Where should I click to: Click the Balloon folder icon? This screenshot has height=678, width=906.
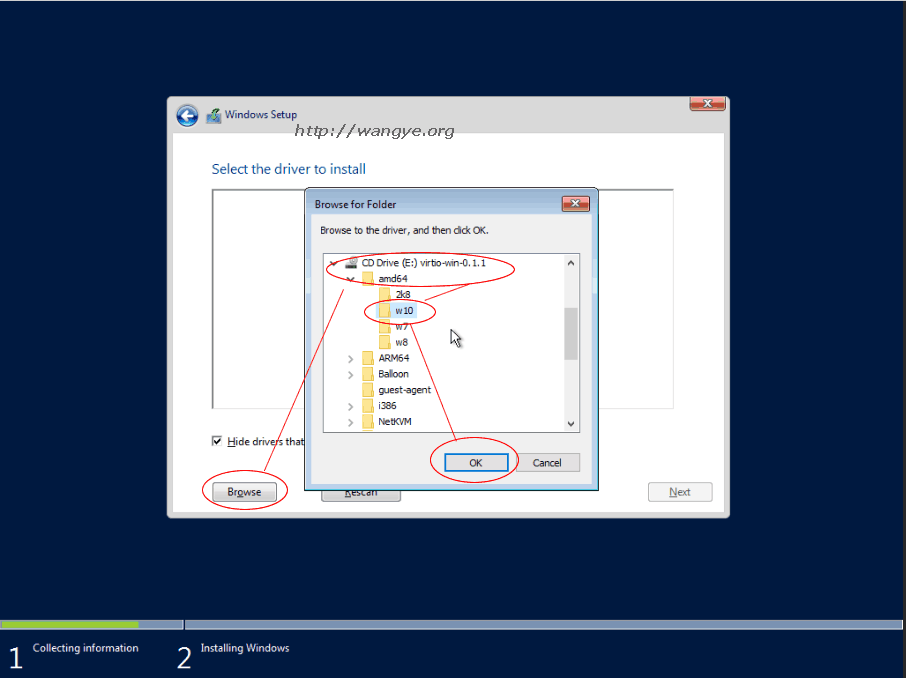pyautogui.click(x=368, y=374)
